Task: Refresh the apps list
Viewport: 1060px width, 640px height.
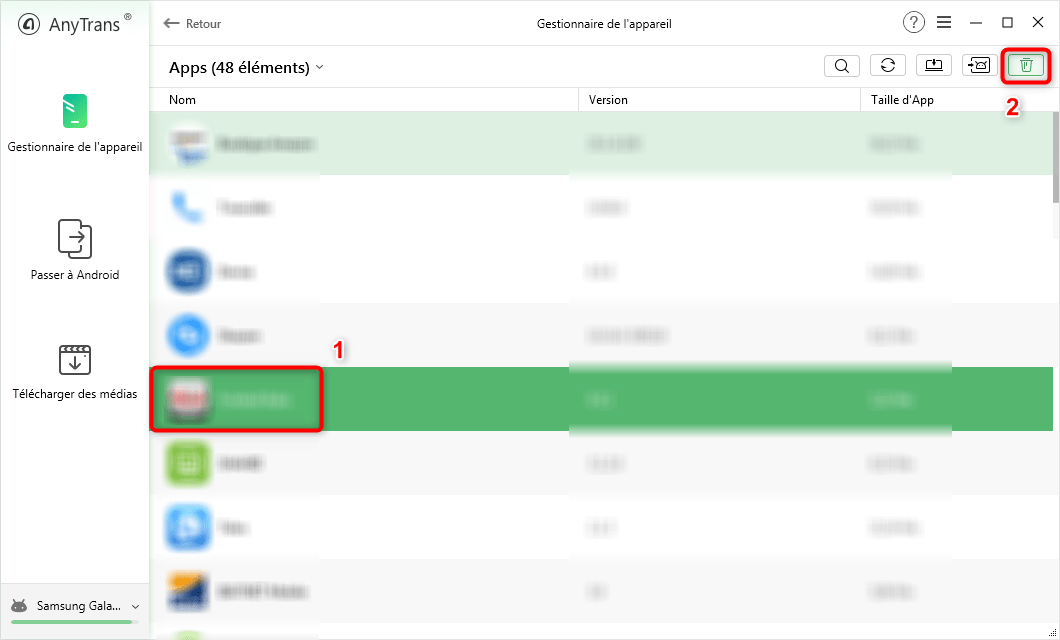Action: coord(888,66)
